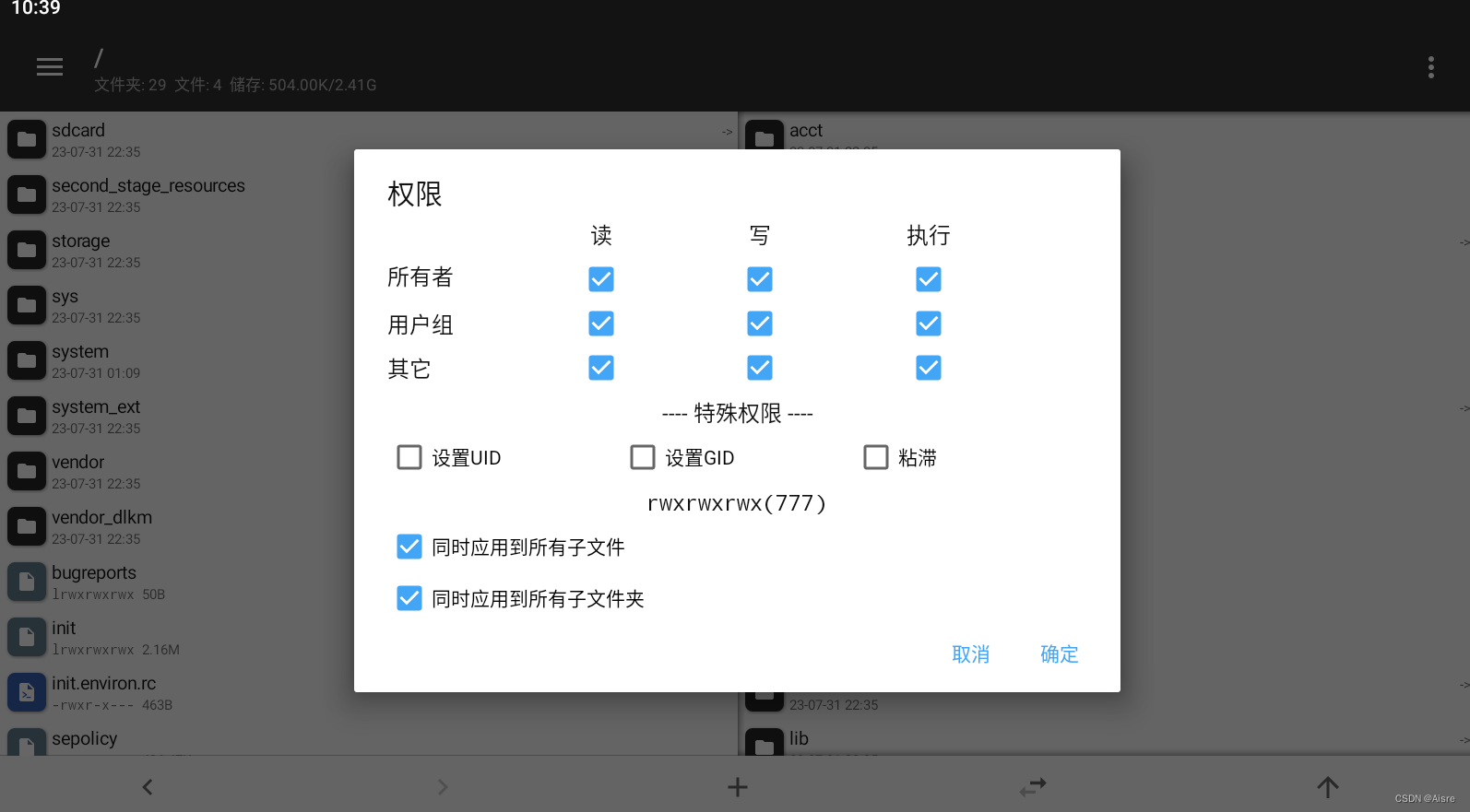Select the storage folder name

tap(81, 241)
